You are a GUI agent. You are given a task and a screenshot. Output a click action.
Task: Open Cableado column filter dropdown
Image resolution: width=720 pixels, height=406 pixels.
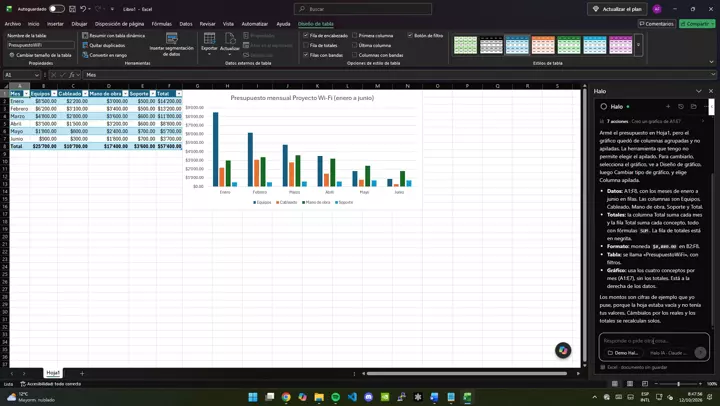coord(85,94)
